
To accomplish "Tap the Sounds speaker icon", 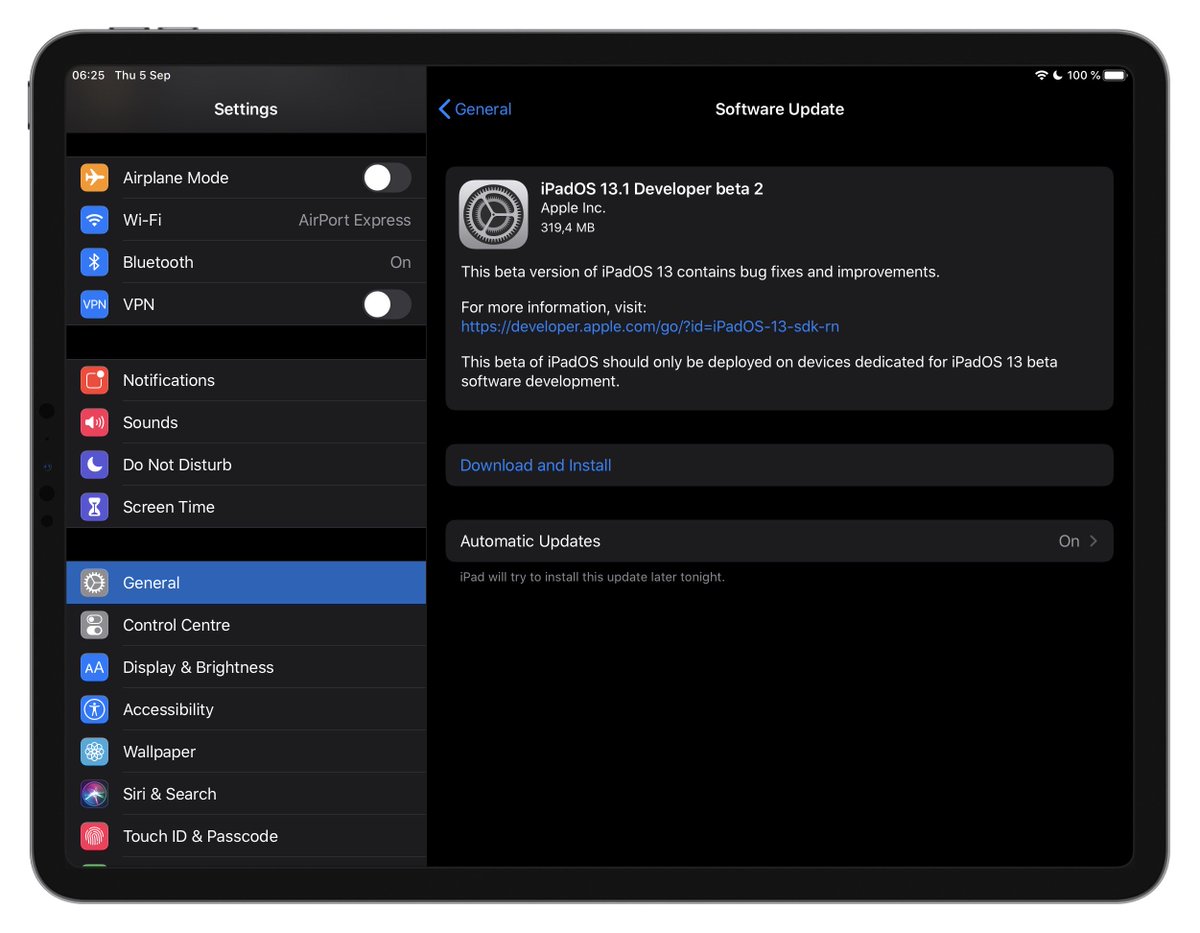I will [93, 422].
